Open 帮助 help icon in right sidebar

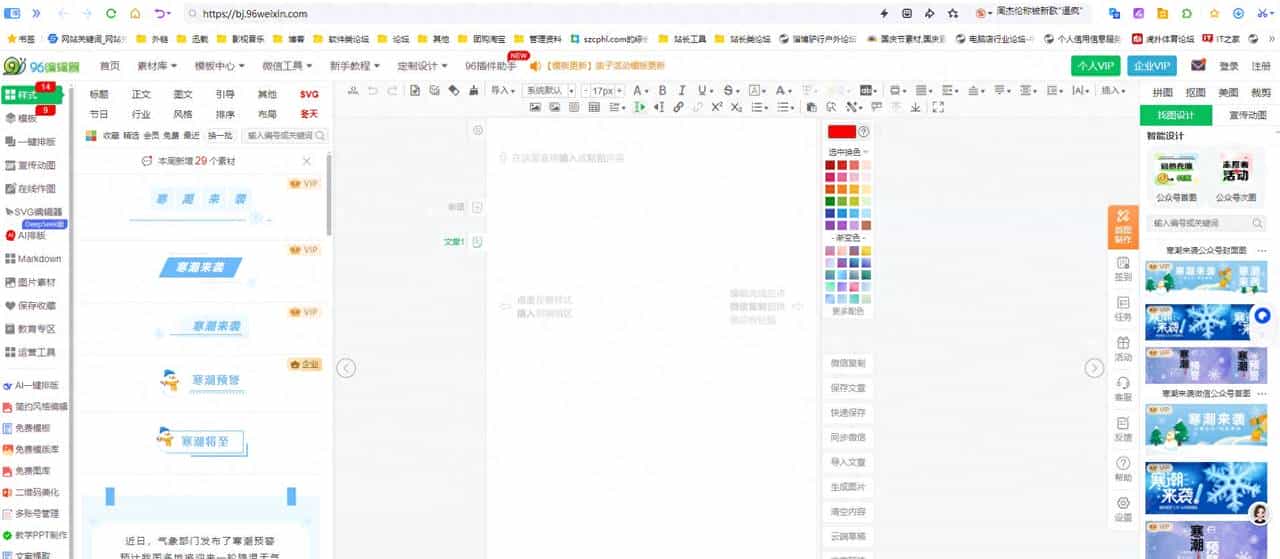1123,470
